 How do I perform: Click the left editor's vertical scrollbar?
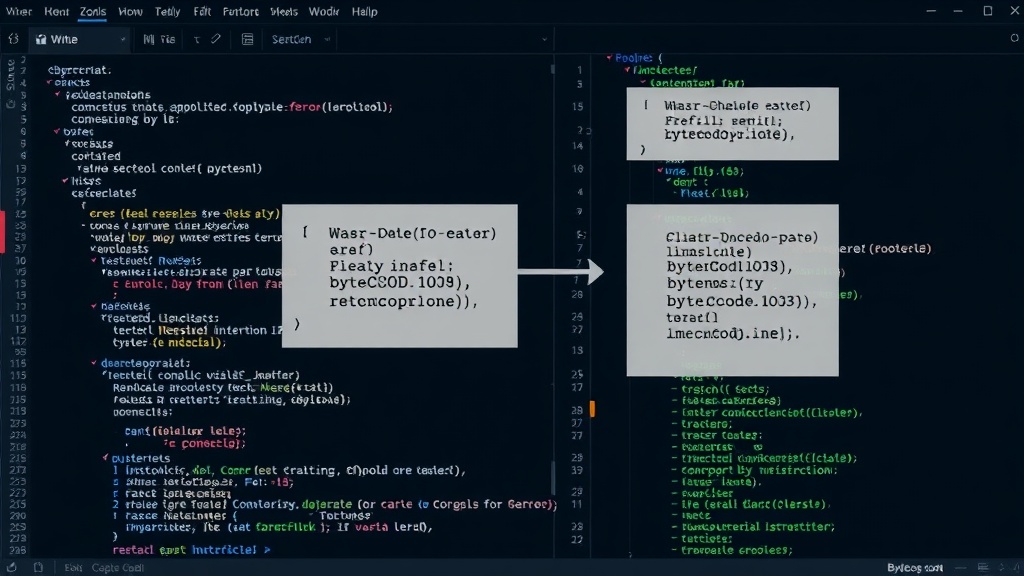pos(553,480)
